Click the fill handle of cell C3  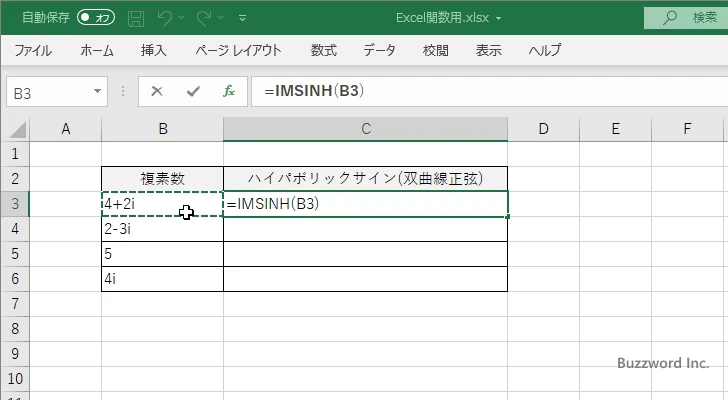[x=508, y=216]
